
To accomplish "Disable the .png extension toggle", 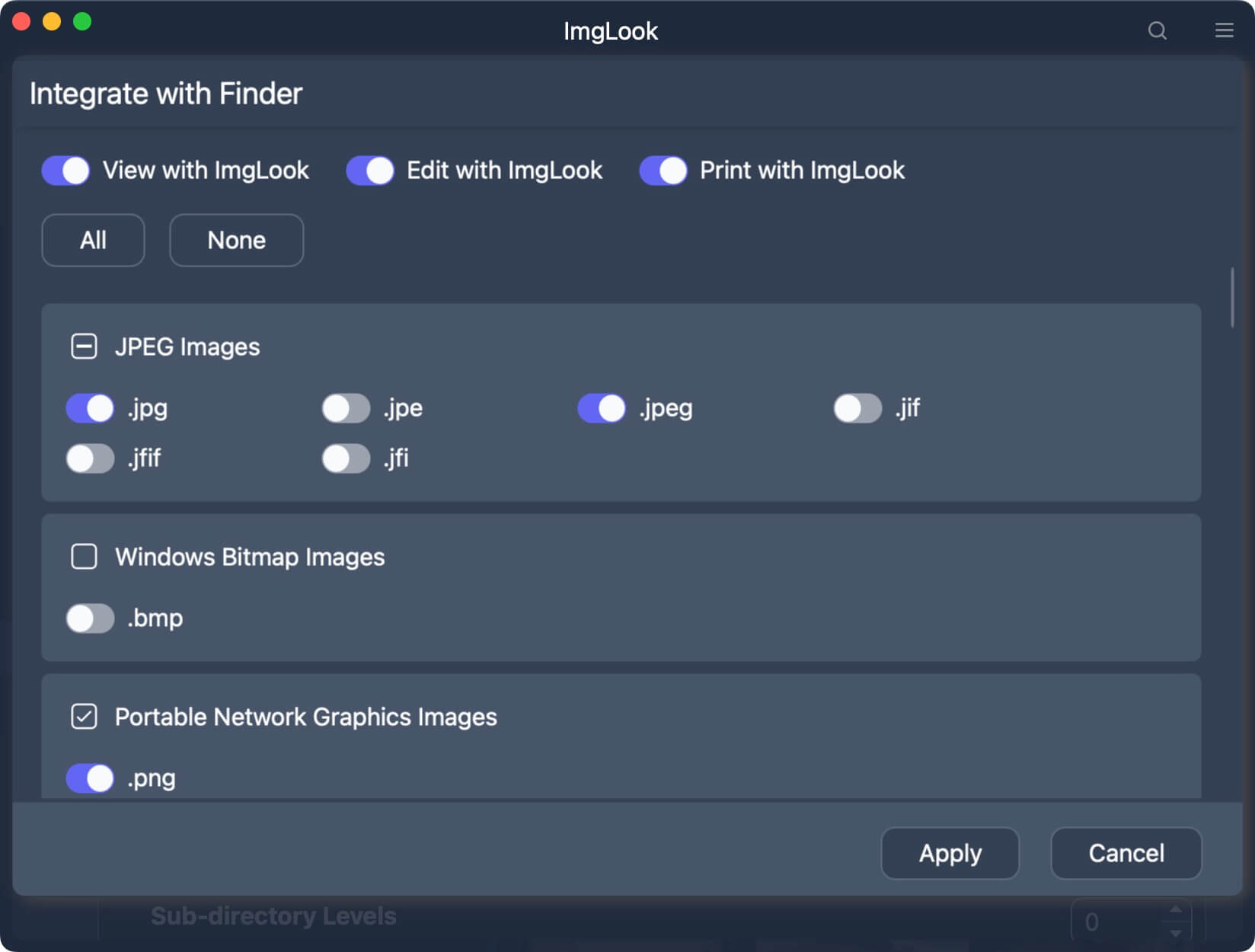I will pyautogui.click(x=89, y=778).
